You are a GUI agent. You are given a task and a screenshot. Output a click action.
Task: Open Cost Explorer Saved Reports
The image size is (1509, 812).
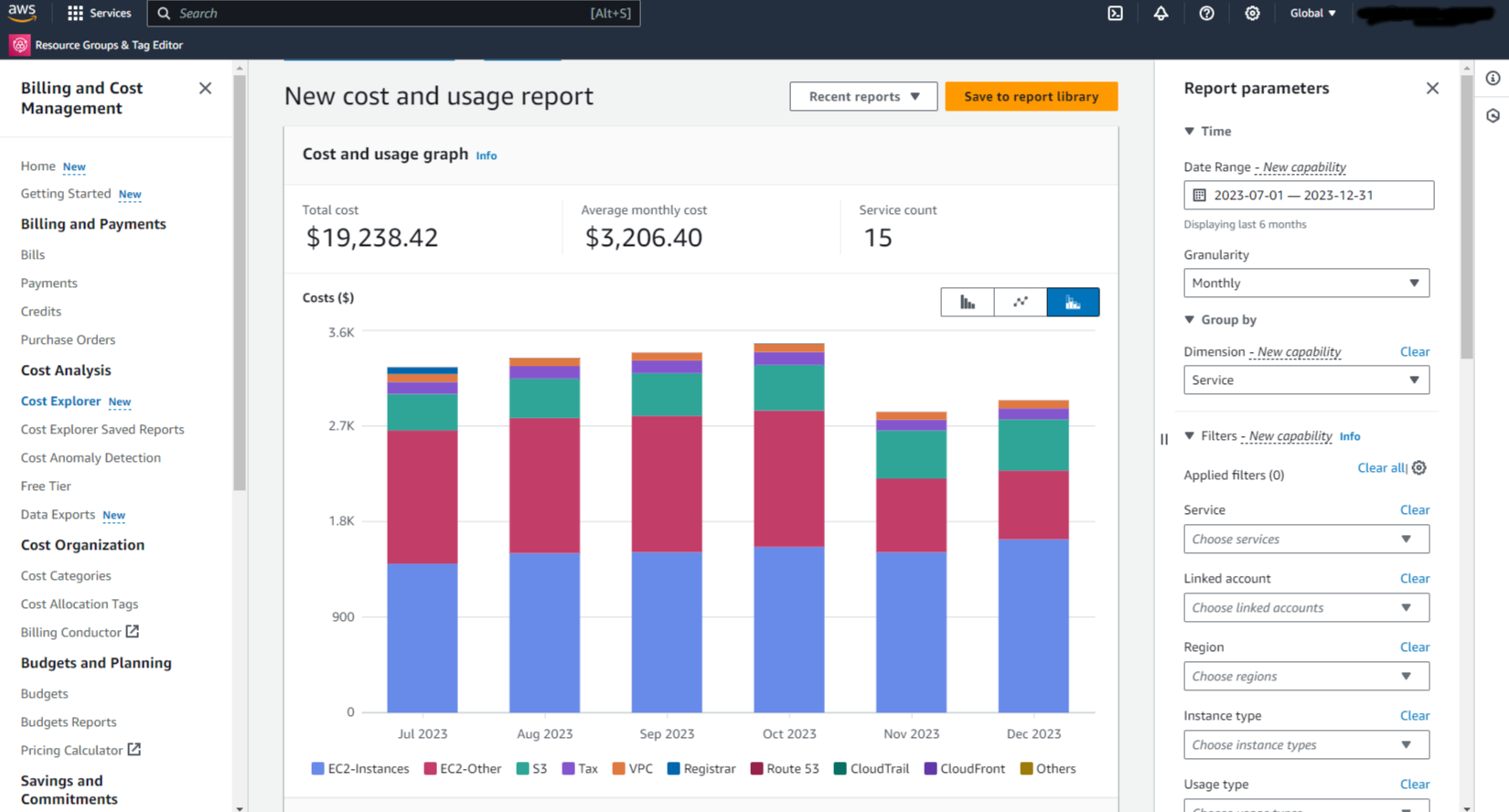click(102, 429)
